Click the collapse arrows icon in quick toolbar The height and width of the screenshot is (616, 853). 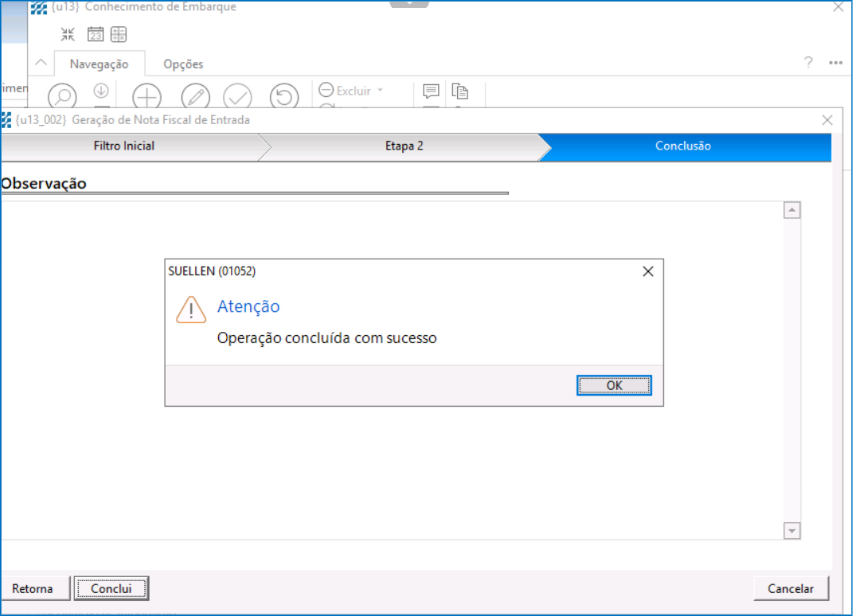click(x=68, y=35)
